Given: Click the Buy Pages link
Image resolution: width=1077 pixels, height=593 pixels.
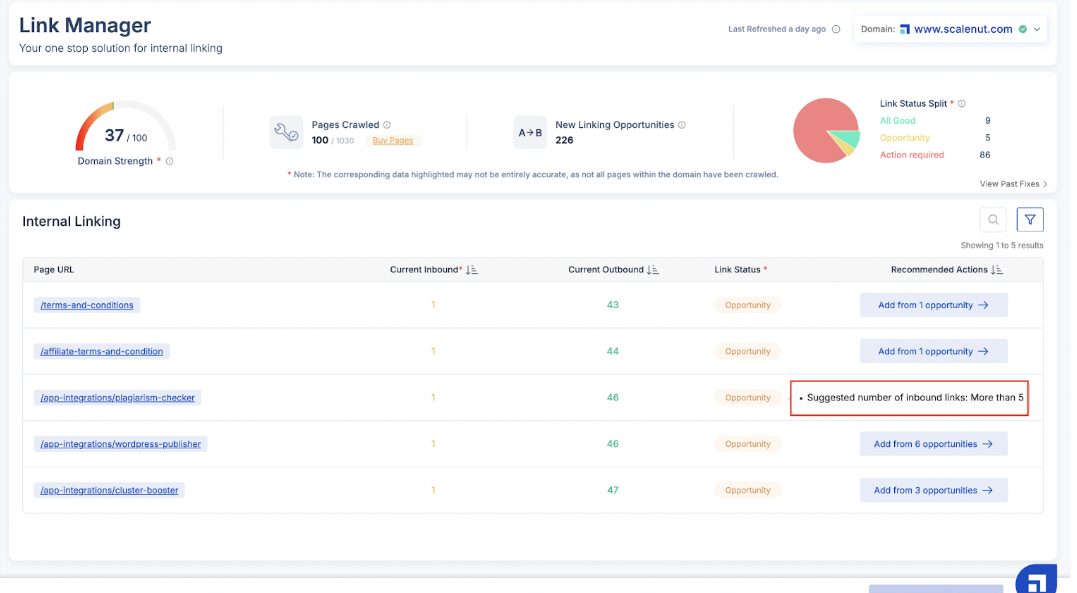Looking at the screenshot, I should point(392,141).
